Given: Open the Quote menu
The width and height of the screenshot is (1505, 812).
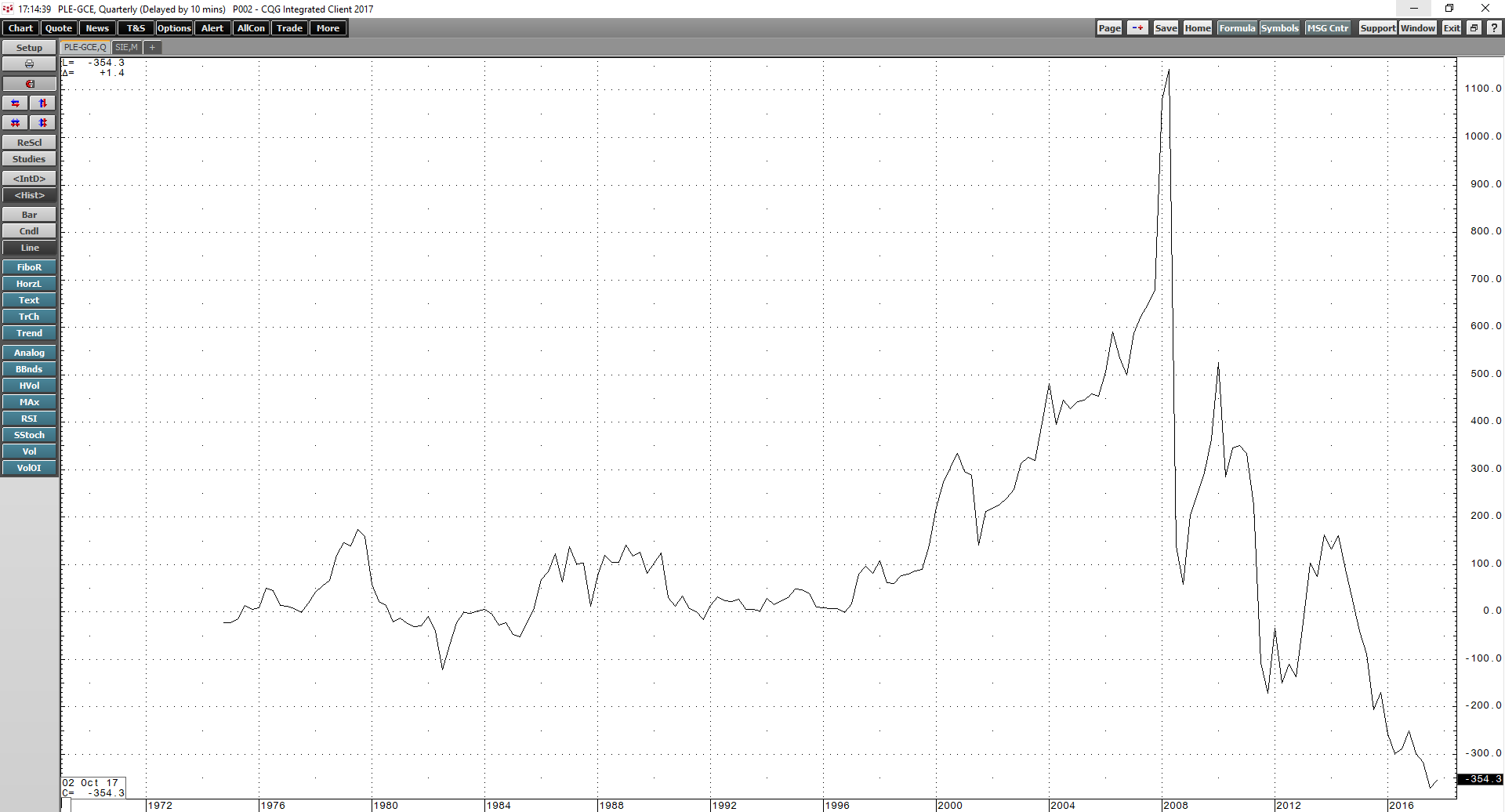Looking at the screenshot, I should point(59,28).
